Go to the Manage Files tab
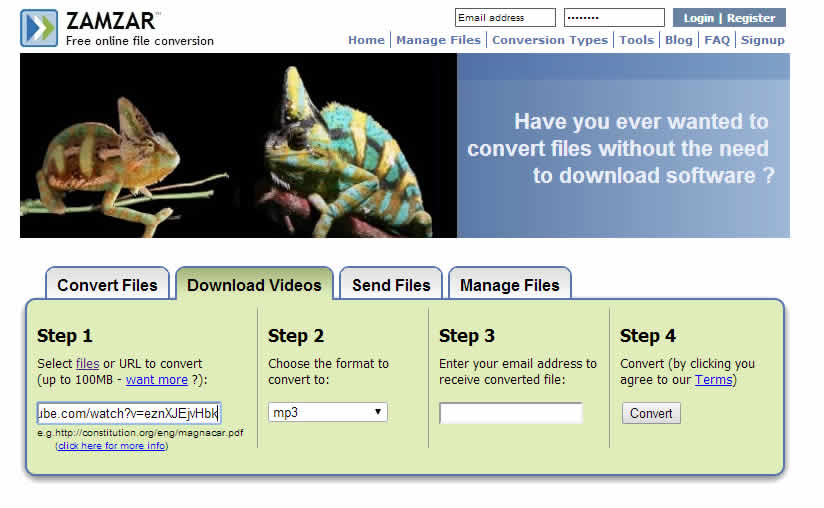Screen dimensions: 824x508 tap(509, 285)
